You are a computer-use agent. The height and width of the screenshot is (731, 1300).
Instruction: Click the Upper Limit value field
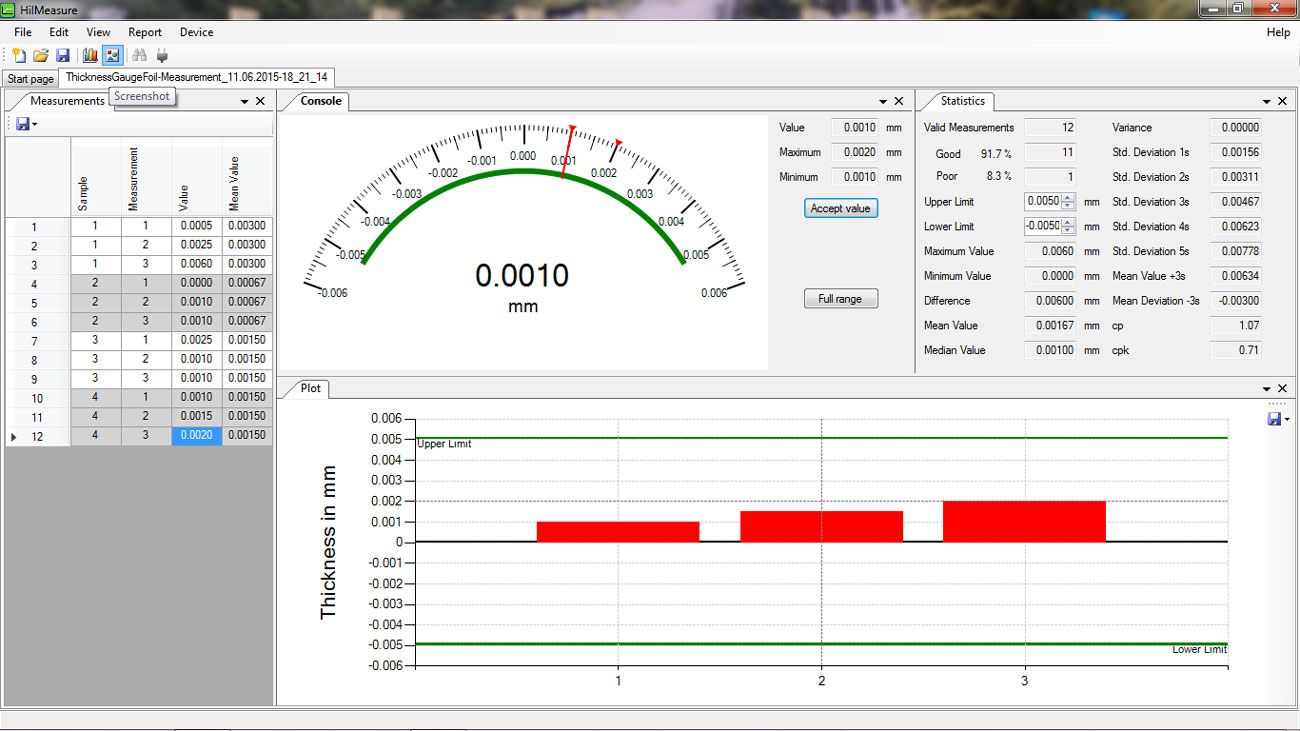tap(1043, 202)
